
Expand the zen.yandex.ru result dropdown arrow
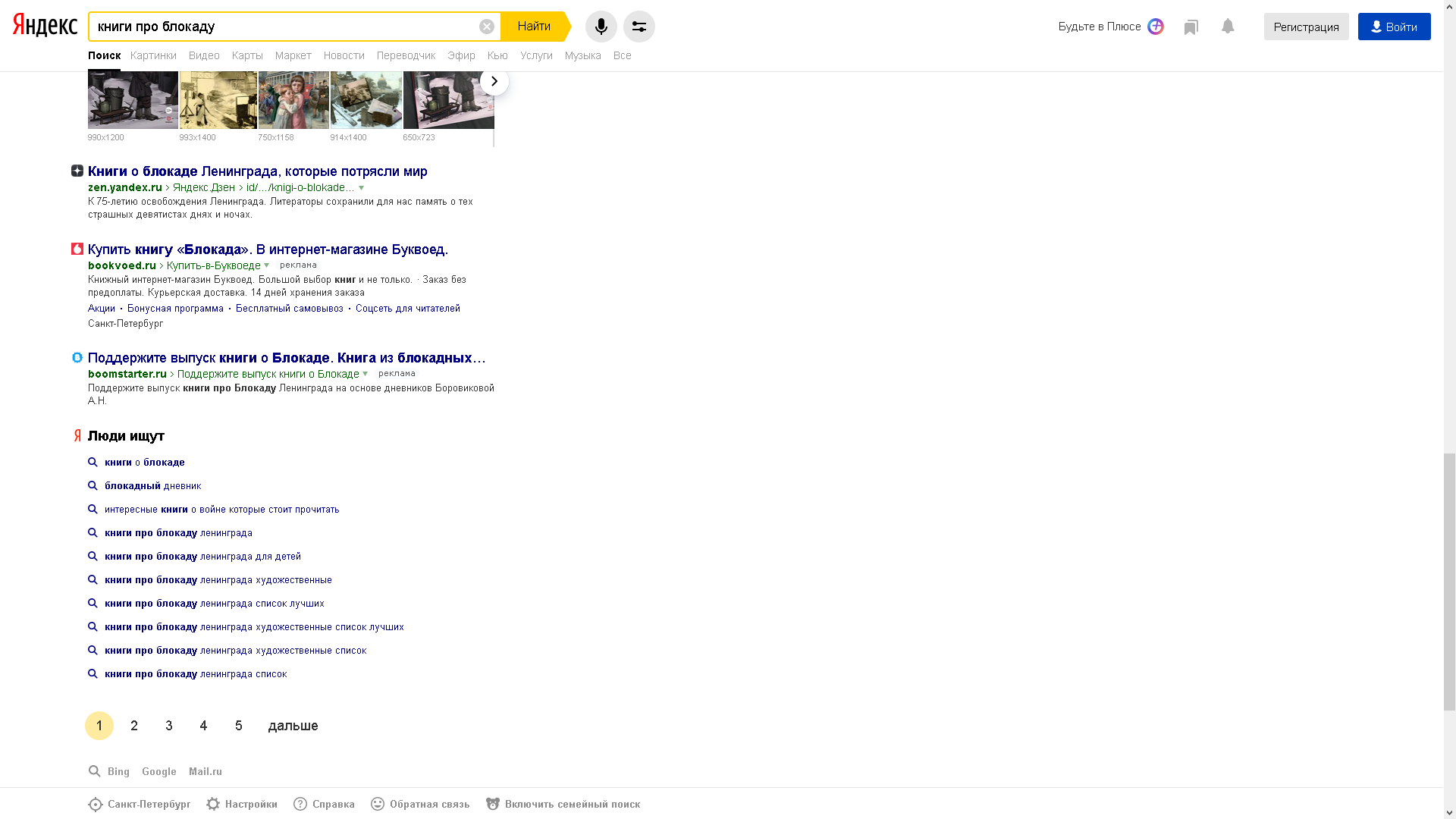362,188
